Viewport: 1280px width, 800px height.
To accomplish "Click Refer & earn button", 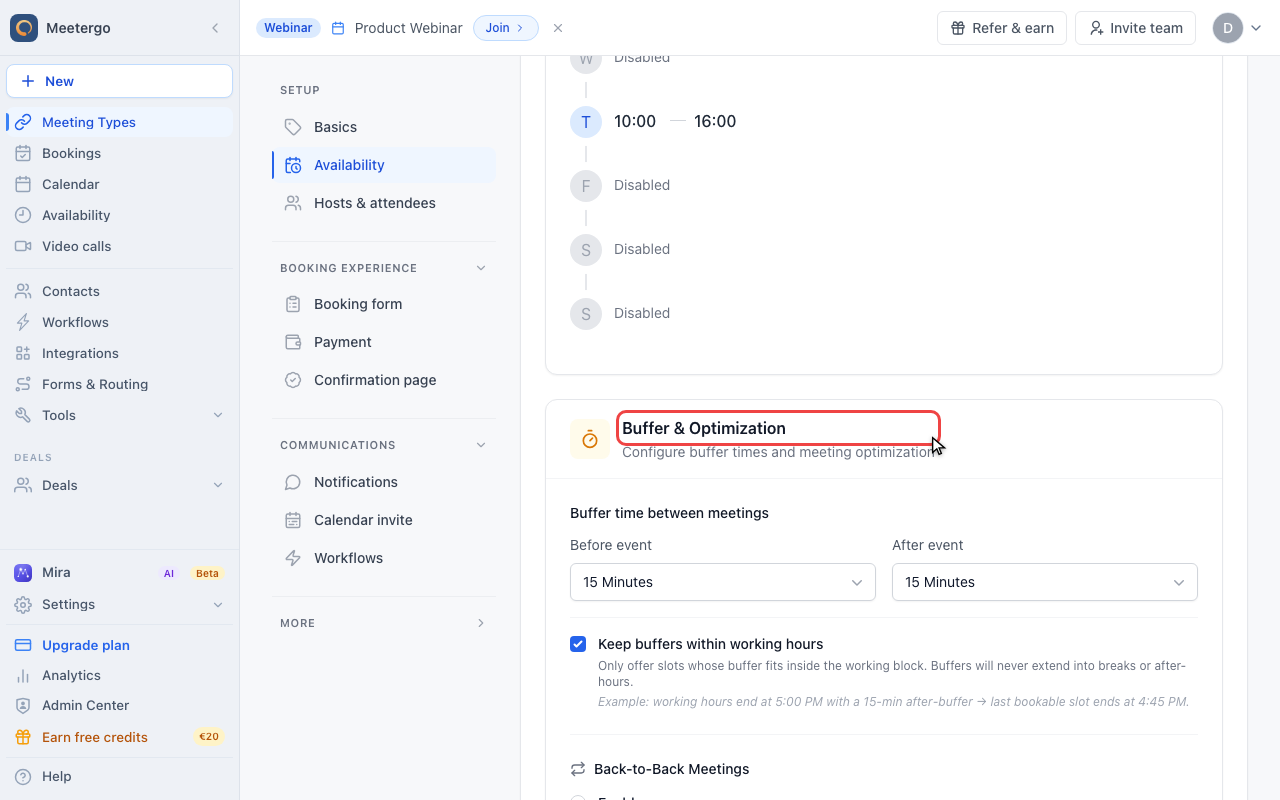I will coord(1002,28).
